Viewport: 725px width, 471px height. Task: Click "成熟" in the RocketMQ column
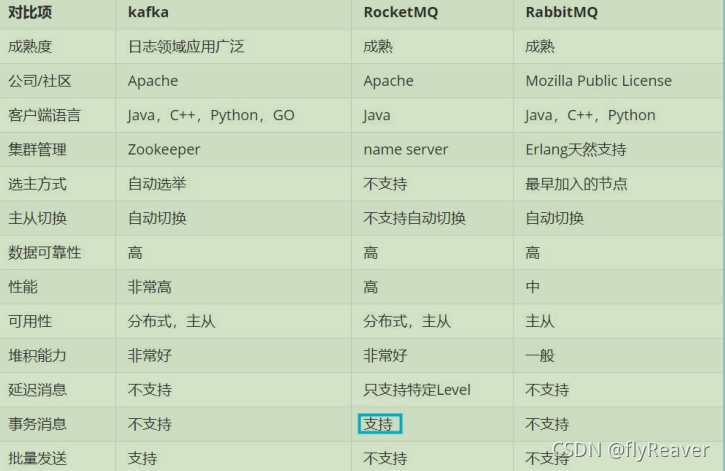[378, 47]
